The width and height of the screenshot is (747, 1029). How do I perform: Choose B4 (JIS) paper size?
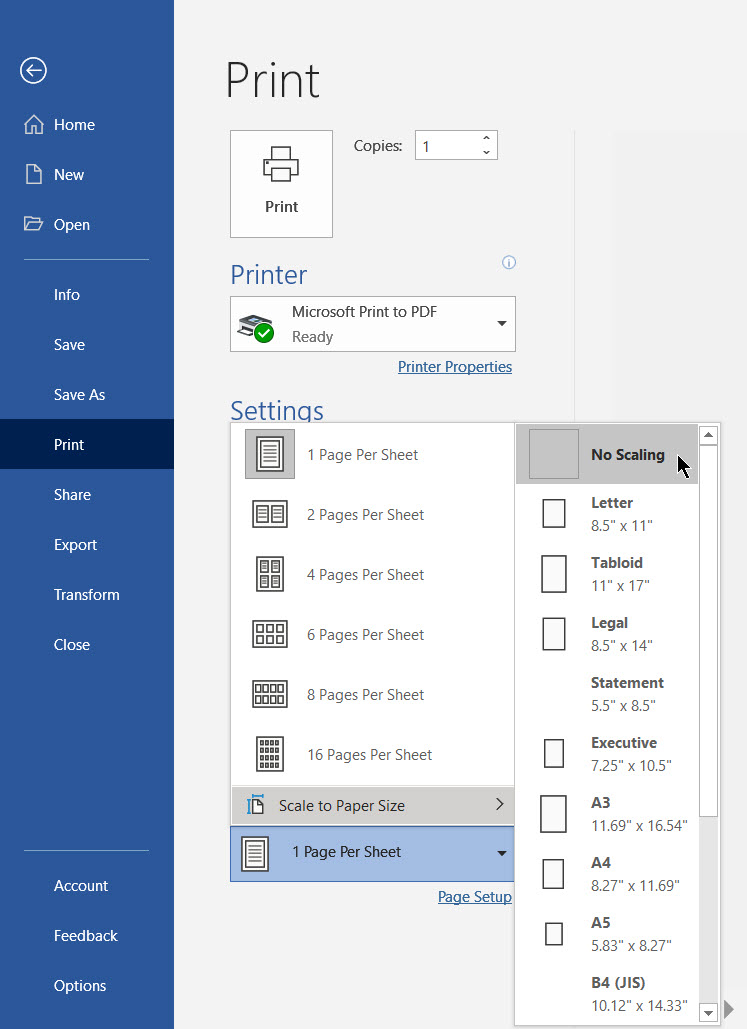tap(607, 994)
